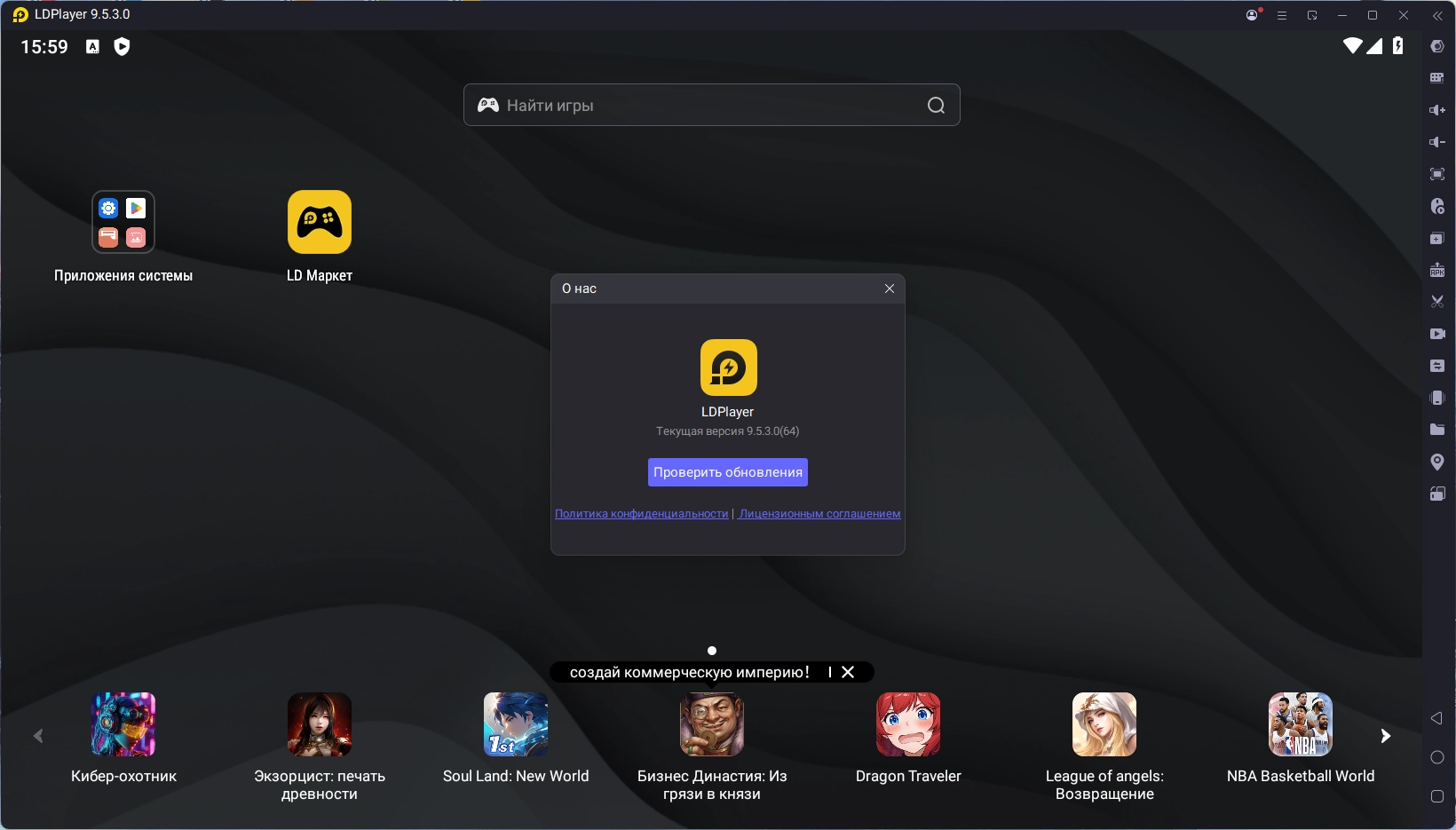The width and height of the screenshot is (1456, 830).
Task: Click the Текущая версия 9.5.3.0(64) text
Action: [x=728, y=431]
